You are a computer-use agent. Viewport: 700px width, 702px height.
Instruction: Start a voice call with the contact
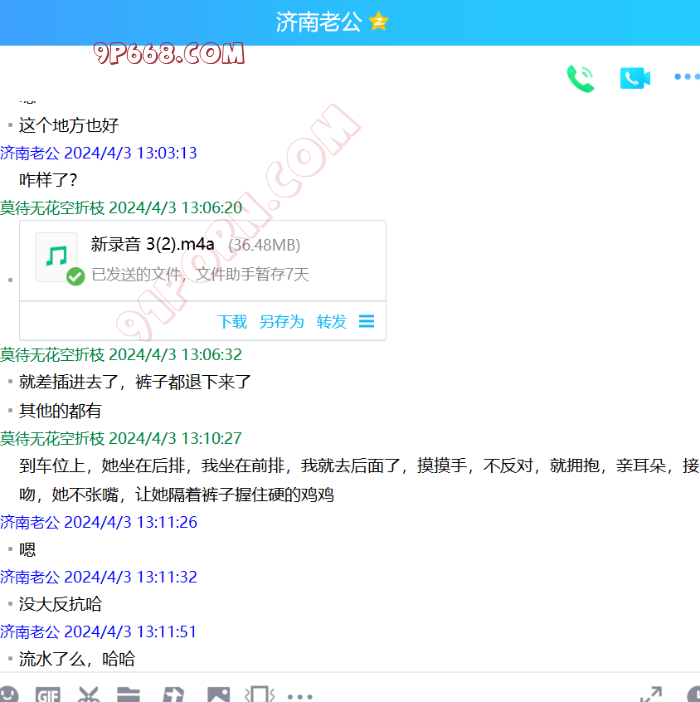[580, 79]
